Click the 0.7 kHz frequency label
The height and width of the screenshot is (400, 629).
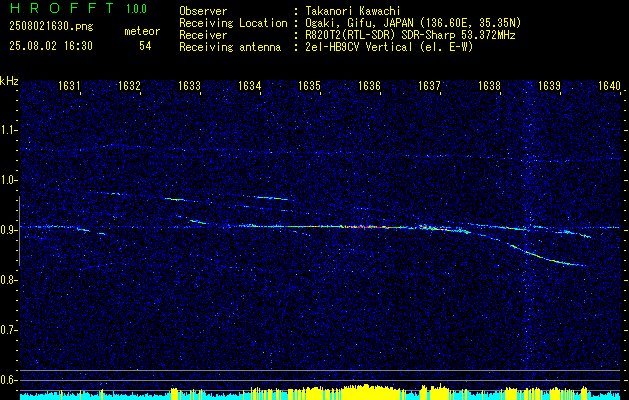coord(8,330)
